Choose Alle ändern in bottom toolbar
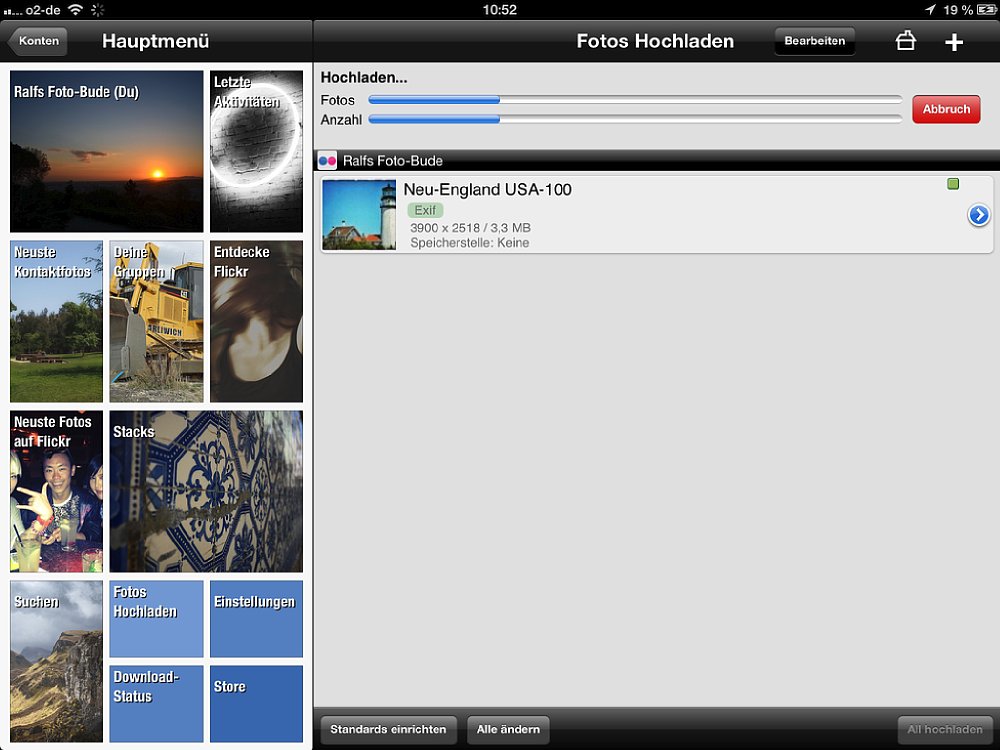The height and width of the screenshot is (750, 1000). (508, 729)
